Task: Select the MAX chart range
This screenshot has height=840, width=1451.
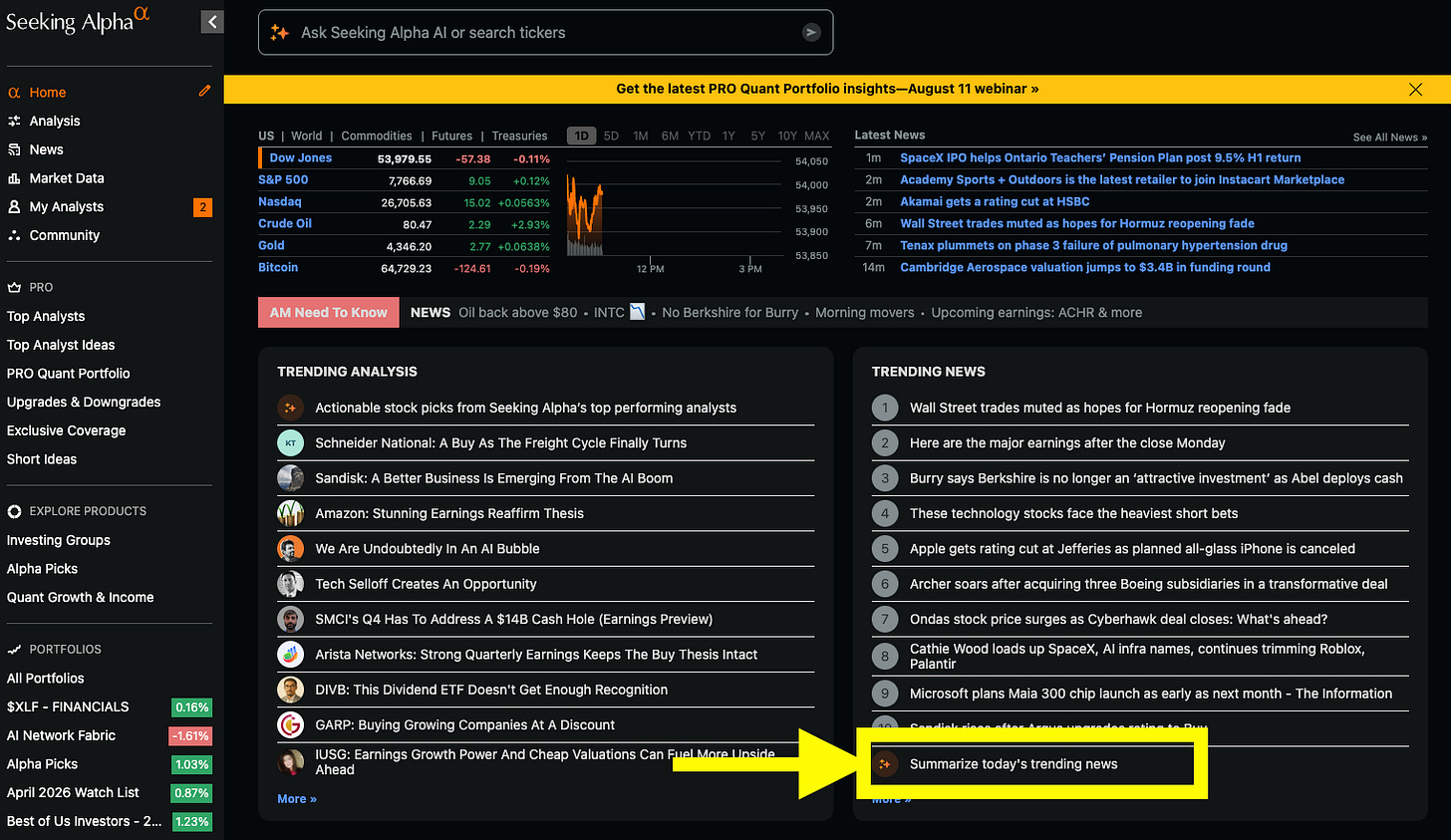Action: (817, 136)
